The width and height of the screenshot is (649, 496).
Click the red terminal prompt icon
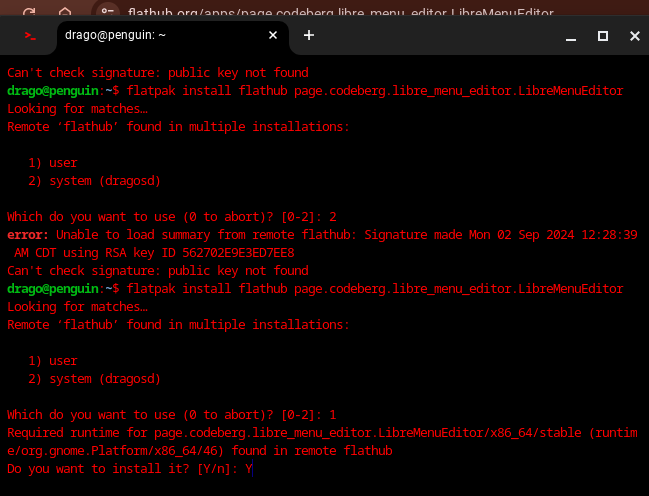(30, 36)
